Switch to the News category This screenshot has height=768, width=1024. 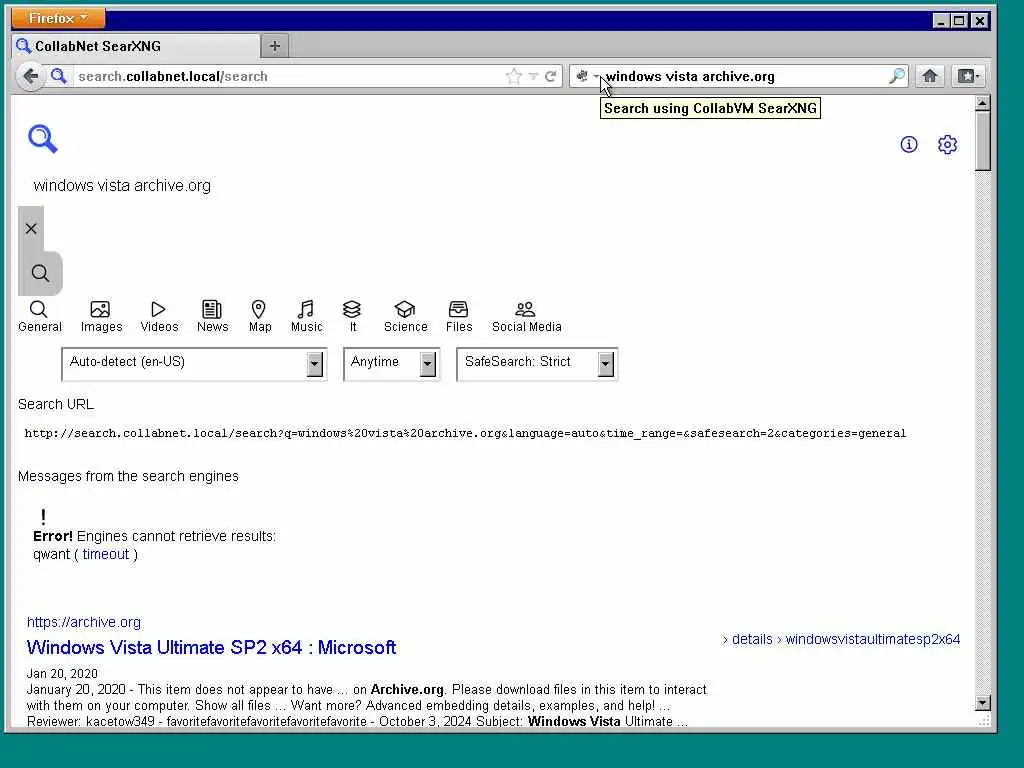pyautogui.click(x=212, y=317)
